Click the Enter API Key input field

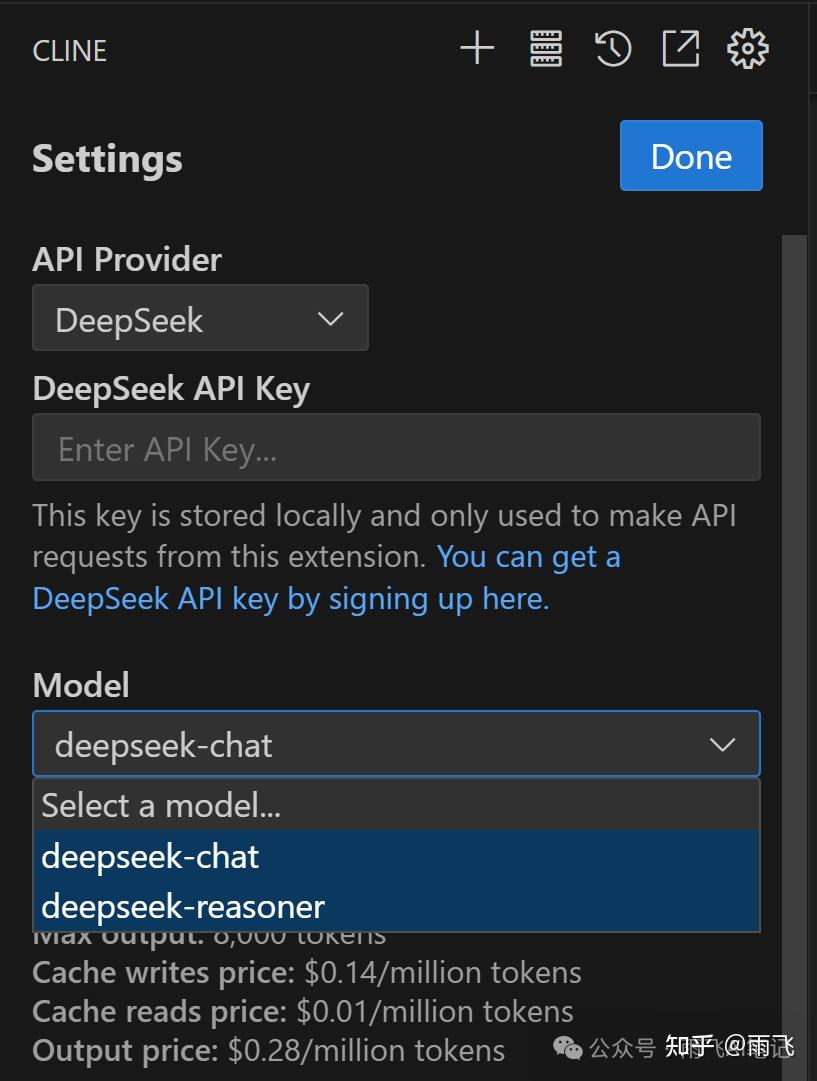pos(396,447)
